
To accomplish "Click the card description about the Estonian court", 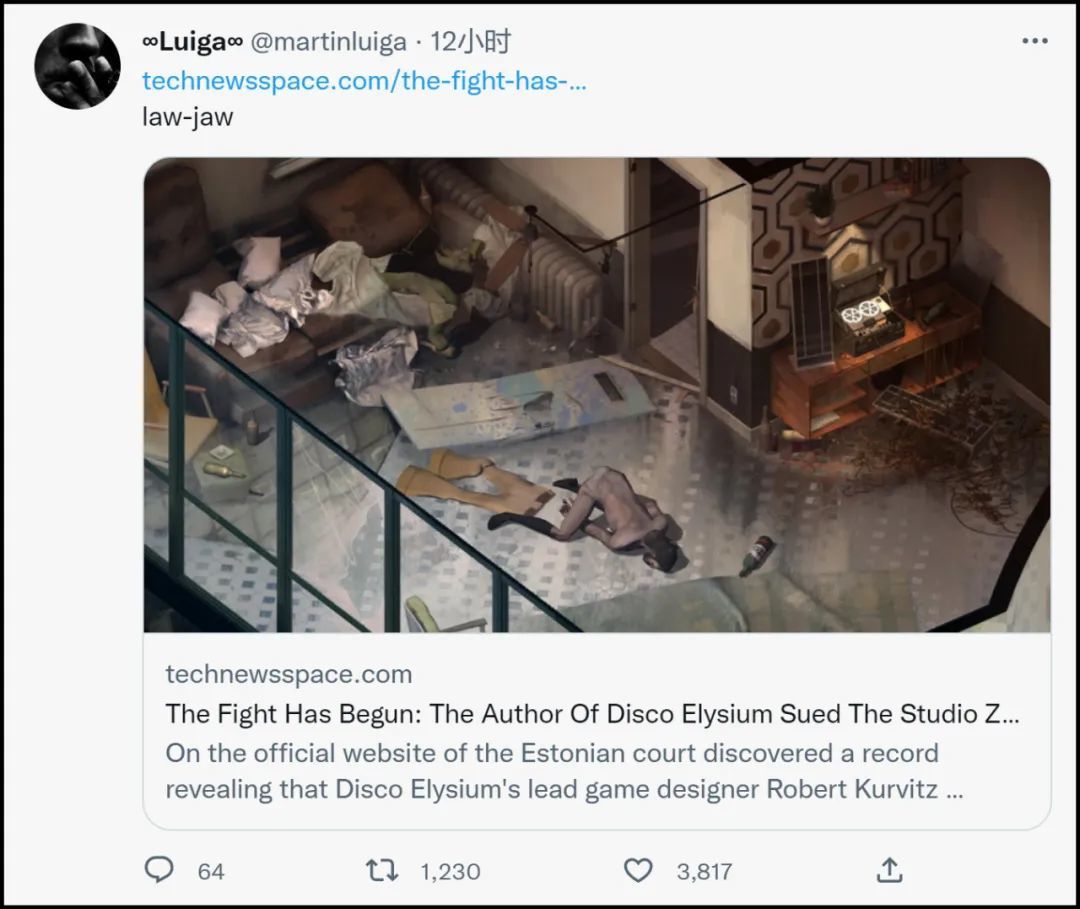I will pyautogui.click(x=564, y=771).
